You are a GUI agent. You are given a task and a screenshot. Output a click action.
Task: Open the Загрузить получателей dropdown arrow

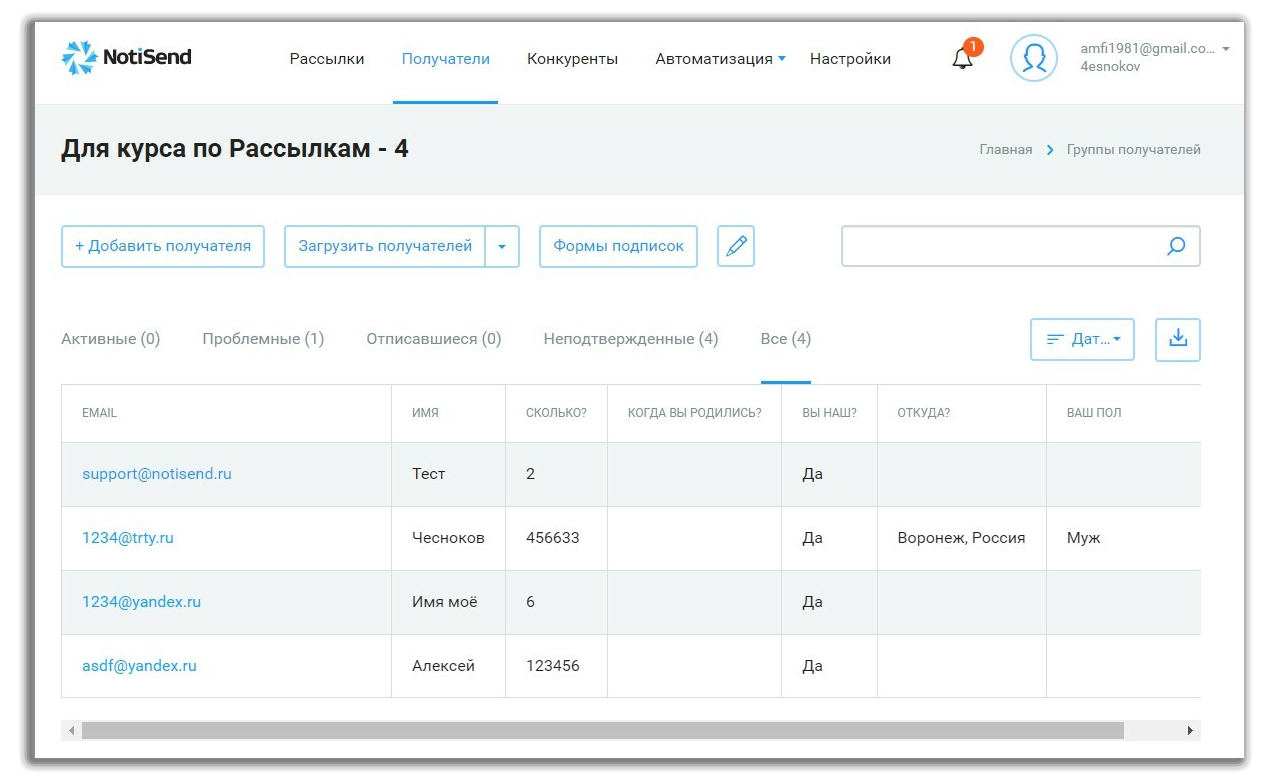click(x=502, y=246)
